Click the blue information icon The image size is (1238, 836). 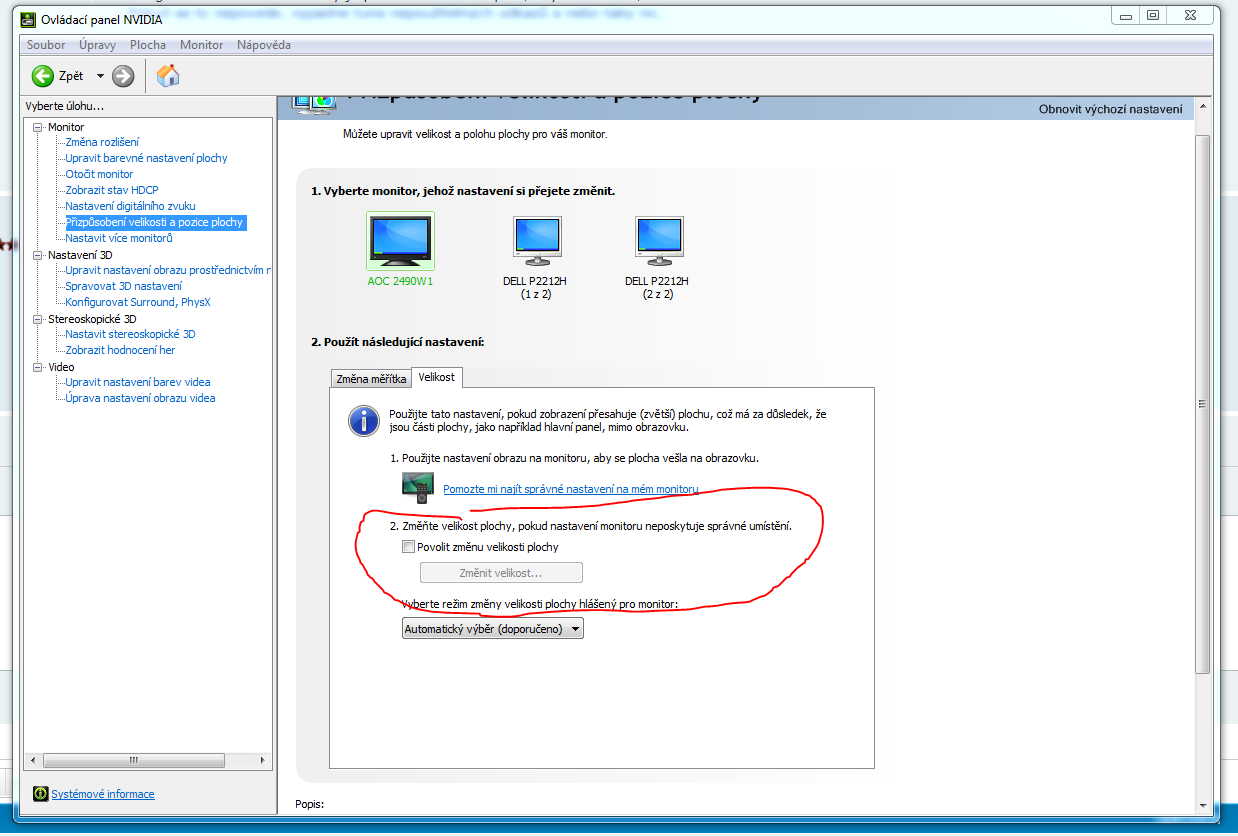tap(364, 421)
